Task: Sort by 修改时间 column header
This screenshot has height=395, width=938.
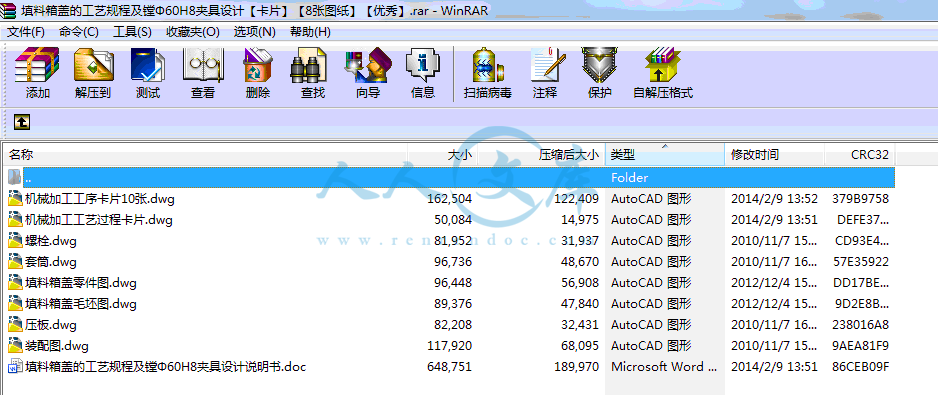Action: coord(774,155)
